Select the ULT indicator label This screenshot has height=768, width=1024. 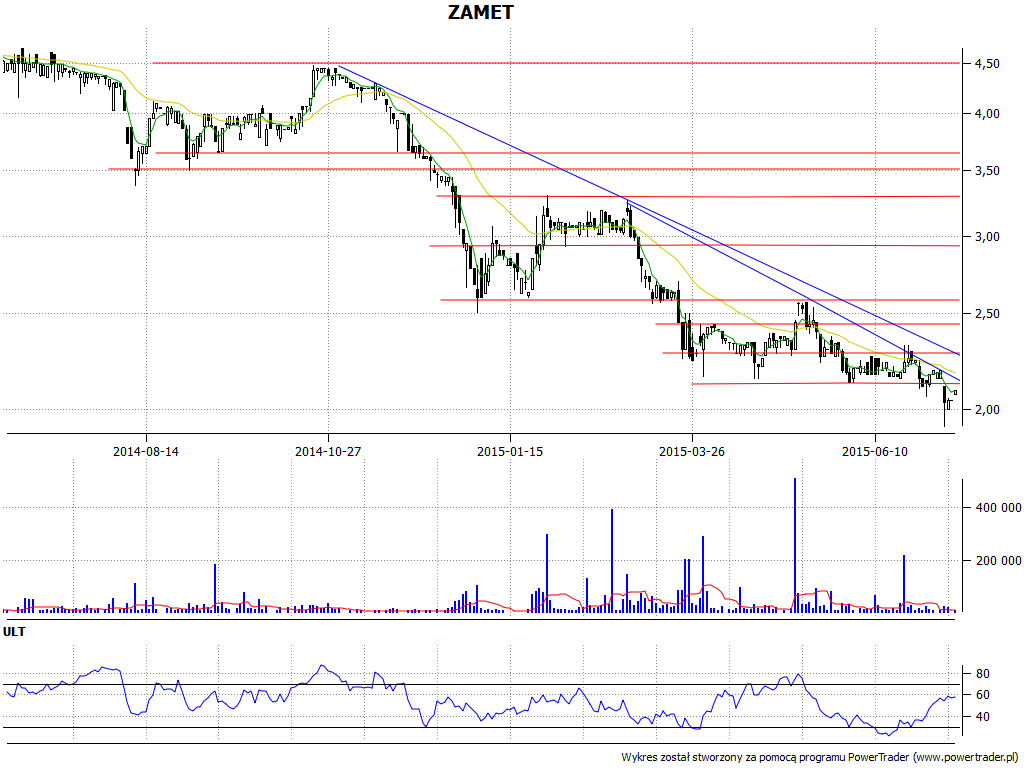(x=14, y=632)
